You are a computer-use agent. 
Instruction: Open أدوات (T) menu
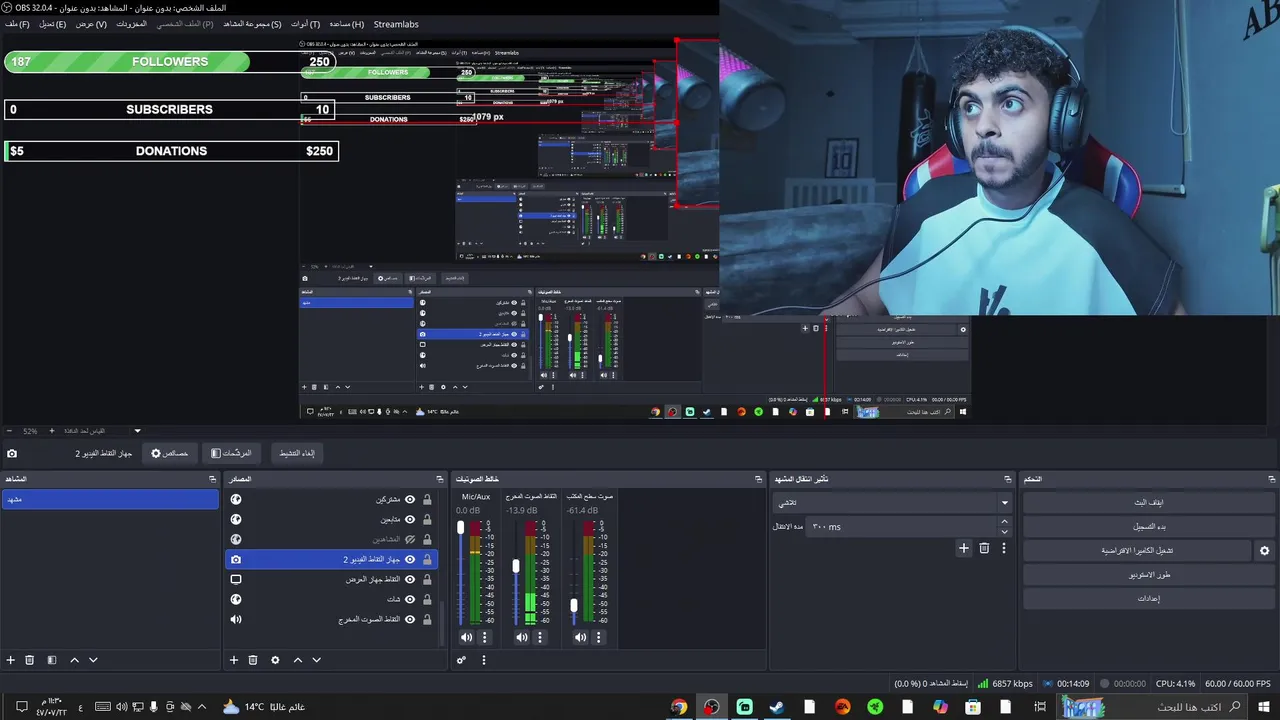tap(305, 24)
